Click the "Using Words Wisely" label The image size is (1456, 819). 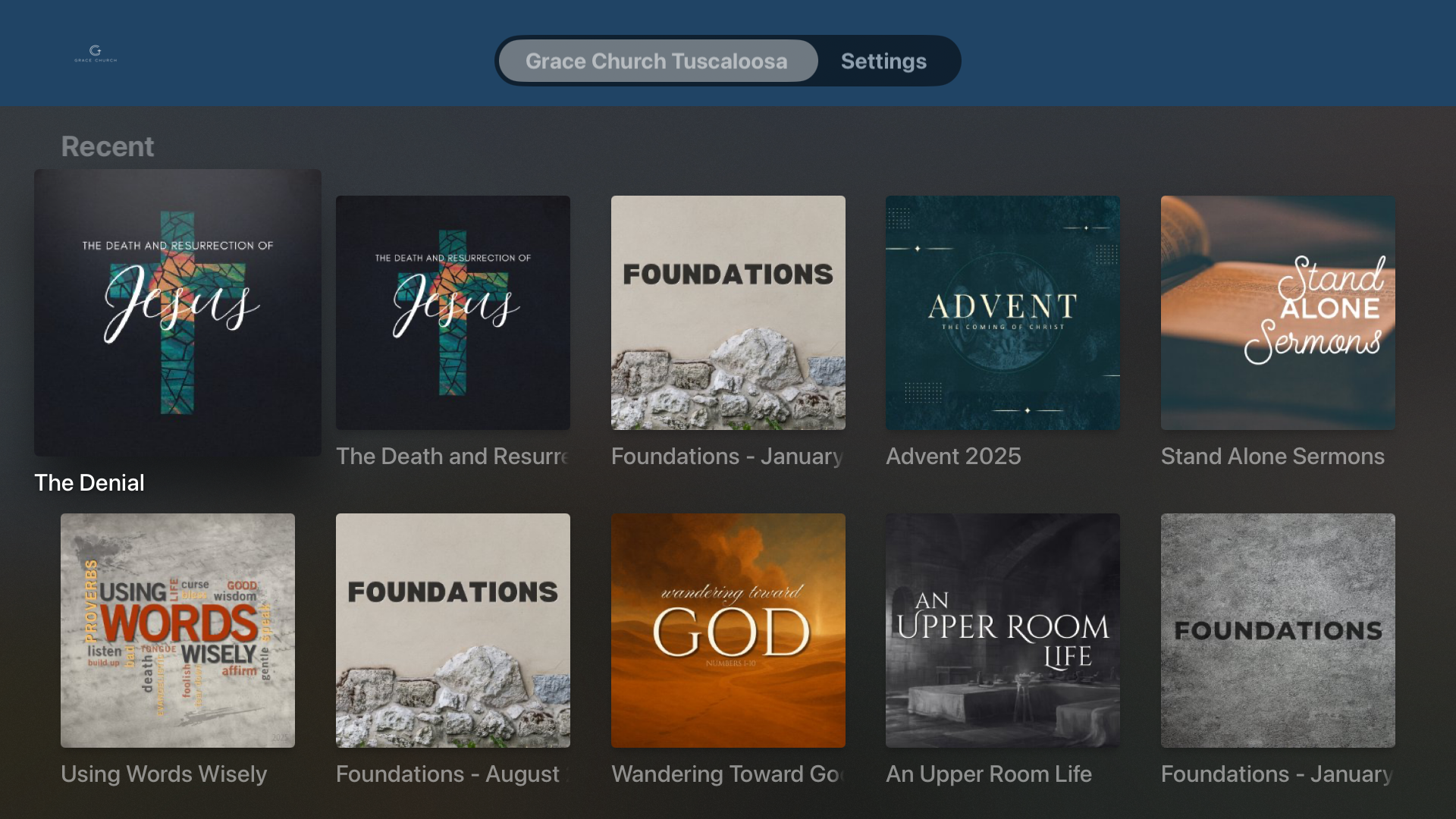pyautogui.click(x=164, y=773)
